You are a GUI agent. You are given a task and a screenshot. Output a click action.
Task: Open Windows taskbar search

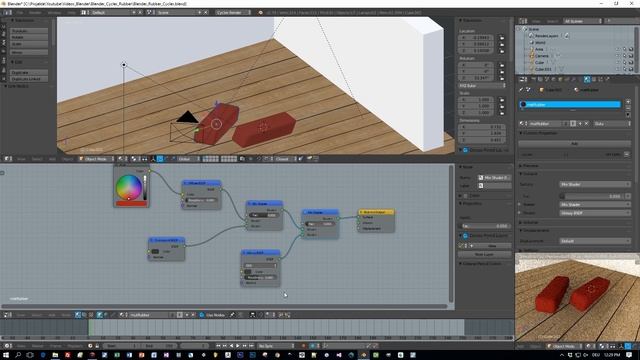point(18,355)
